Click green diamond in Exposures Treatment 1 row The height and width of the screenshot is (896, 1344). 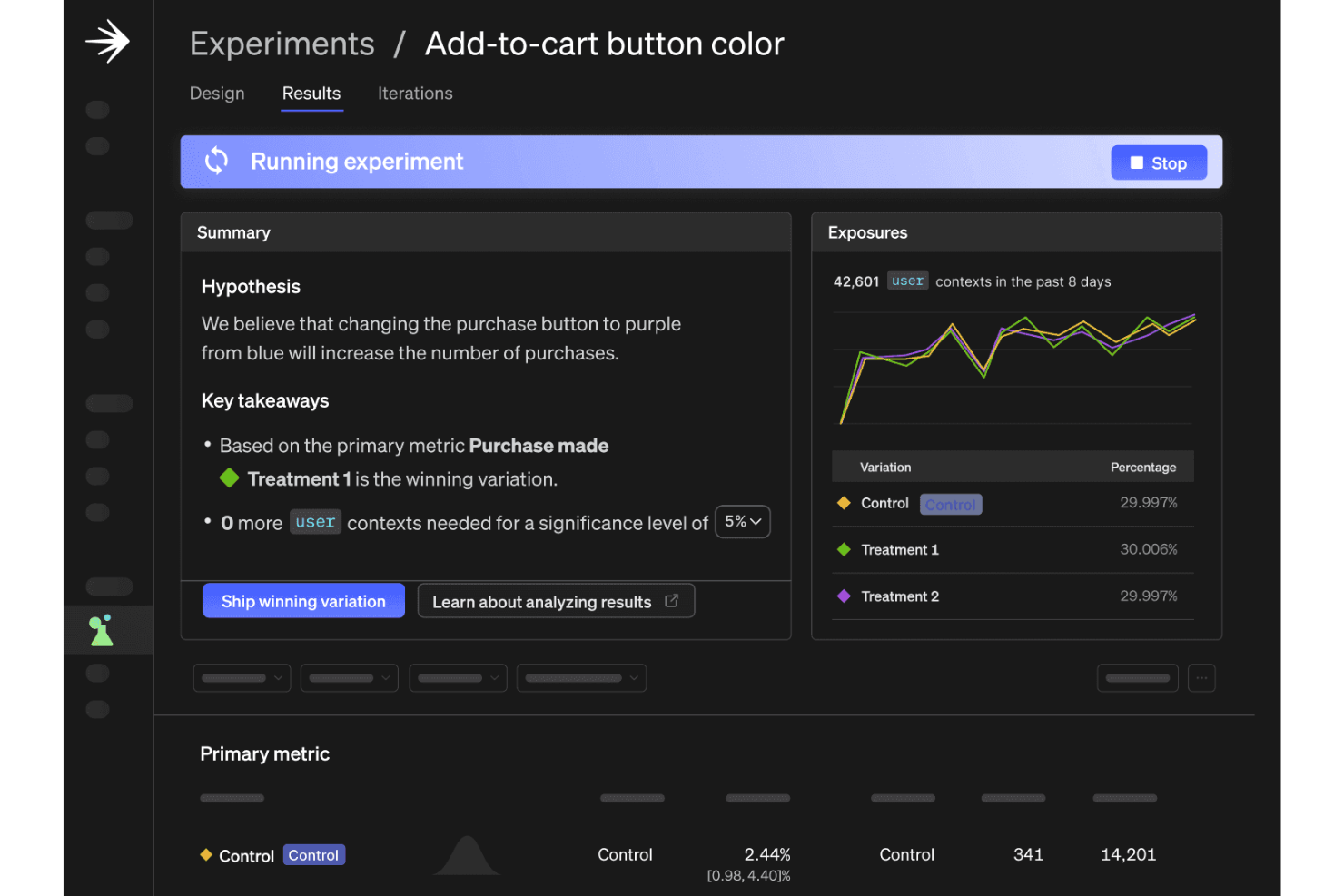point(844,549)
